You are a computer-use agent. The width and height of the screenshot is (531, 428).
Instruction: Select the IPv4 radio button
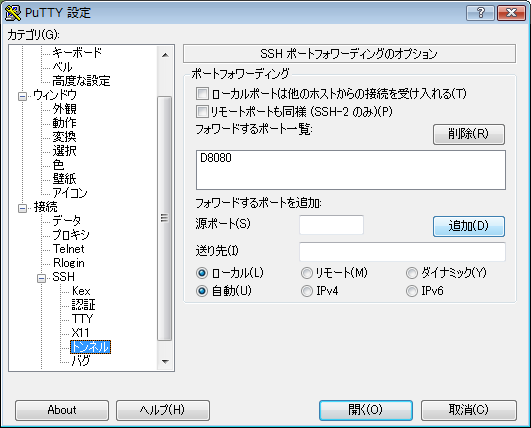(x=307, y=291)
